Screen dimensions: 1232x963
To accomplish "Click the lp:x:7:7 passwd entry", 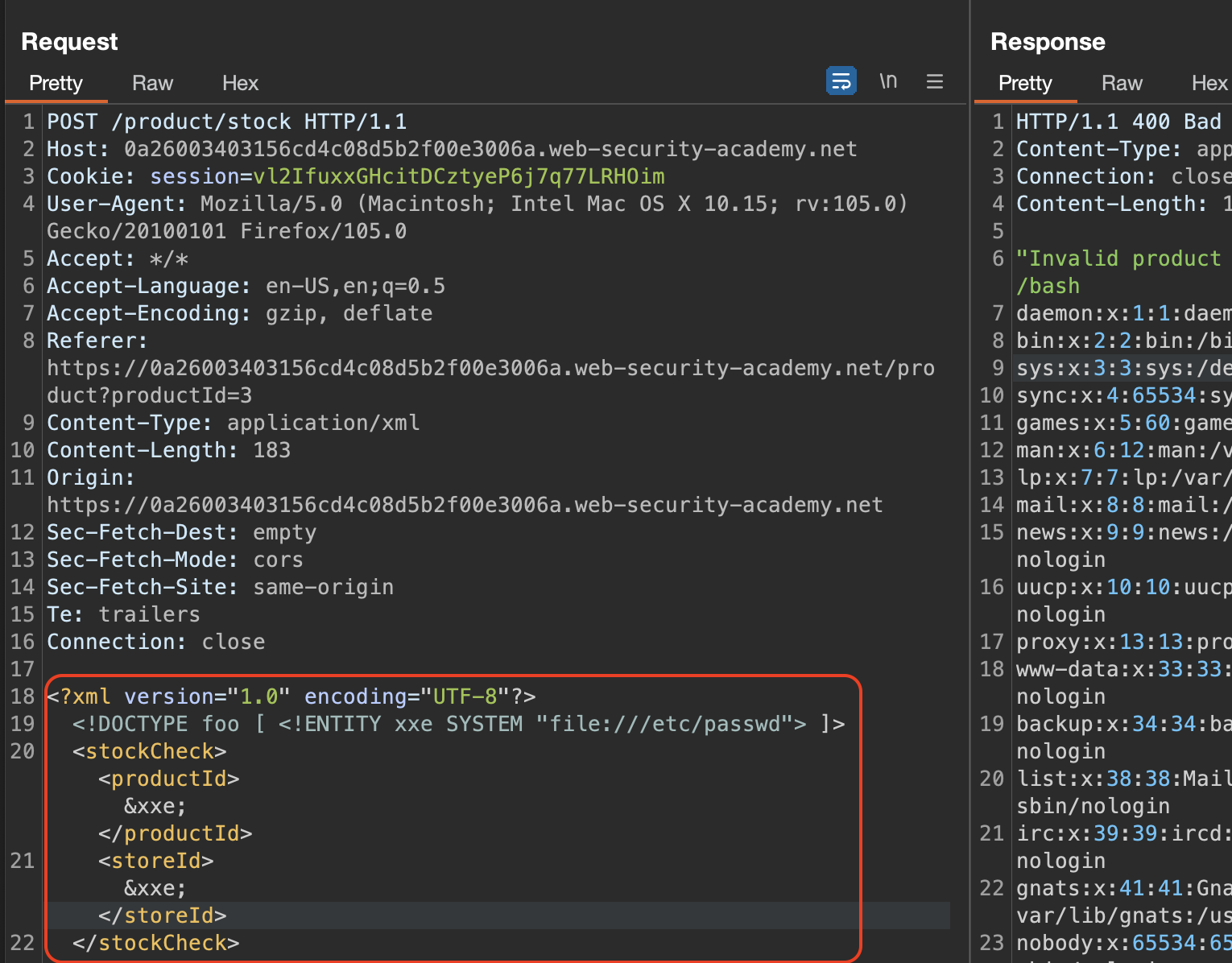I will (x=1124, y=478).
